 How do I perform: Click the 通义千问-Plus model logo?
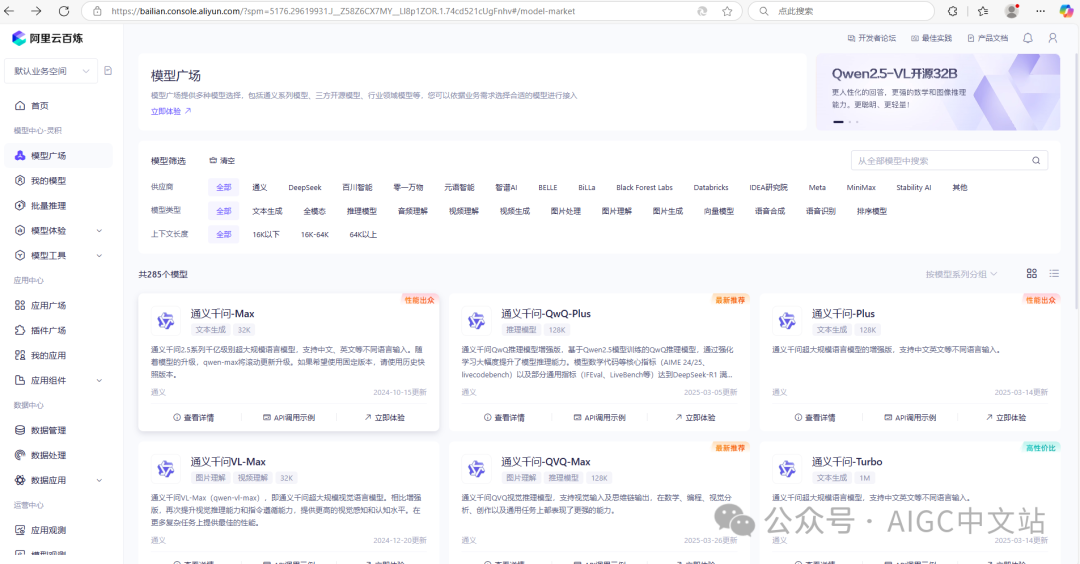(x=787, y=320)
